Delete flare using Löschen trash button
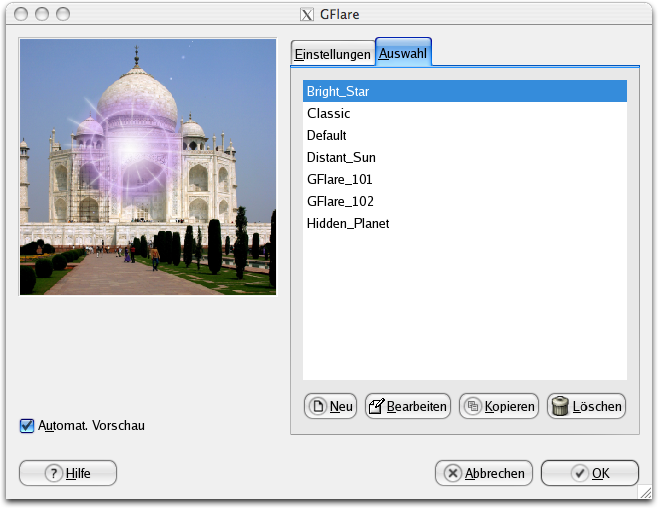 coord(586,406)
